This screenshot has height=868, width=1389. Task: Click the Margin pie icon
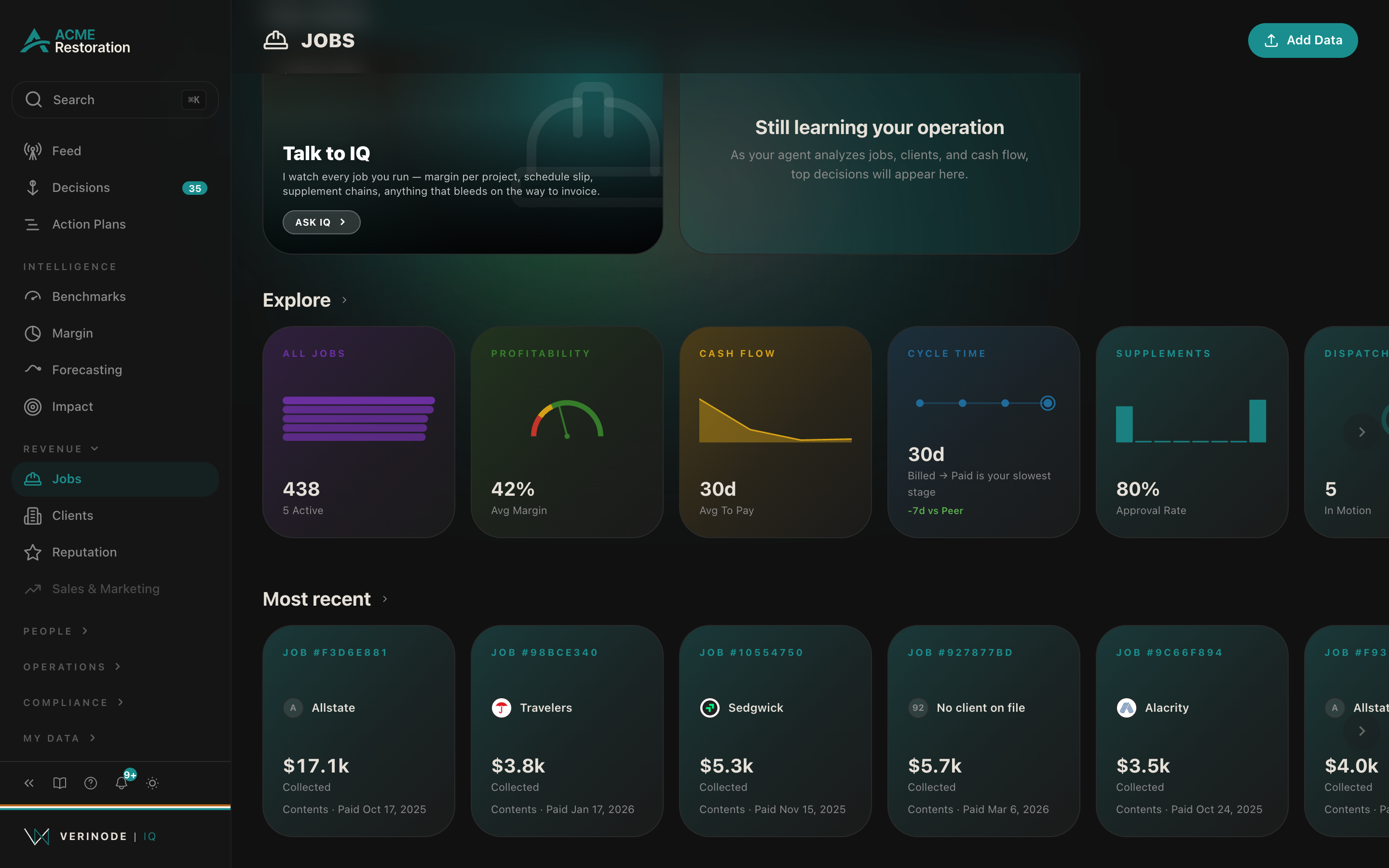(x=33, y=334)
